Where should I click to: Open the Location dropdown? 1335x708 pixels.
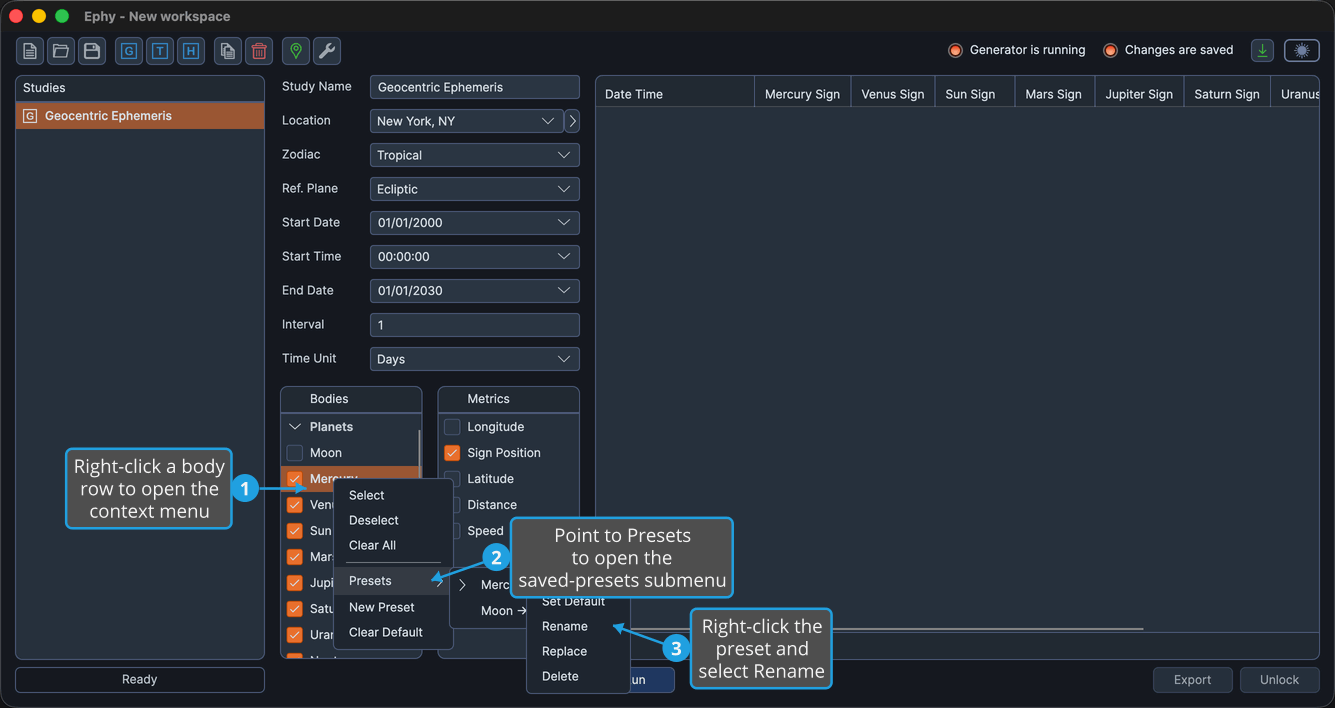pos(466,121)
